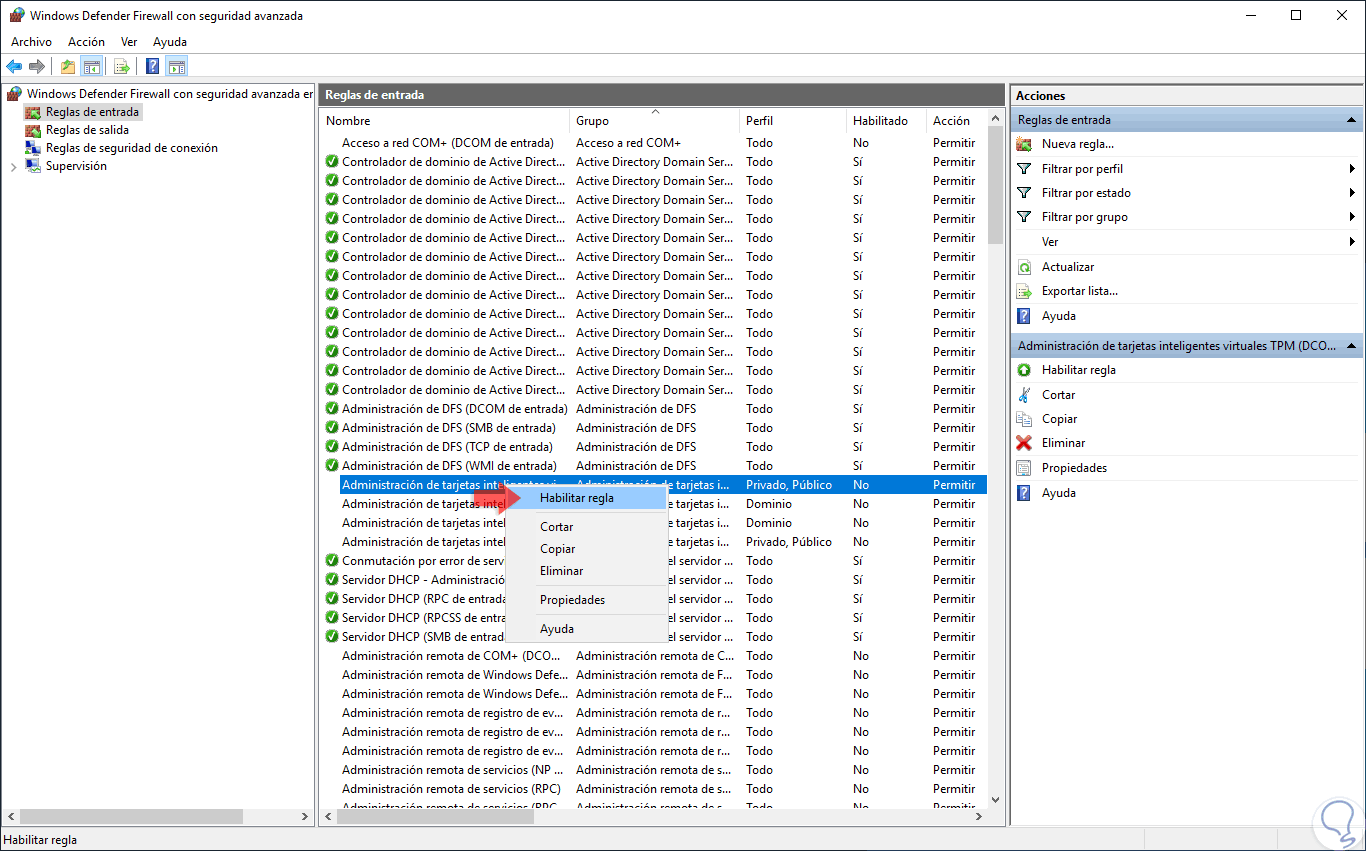Choose Habilitar regla in the context menu
This screenshot has height=851, width=1366.
(586, 497)
